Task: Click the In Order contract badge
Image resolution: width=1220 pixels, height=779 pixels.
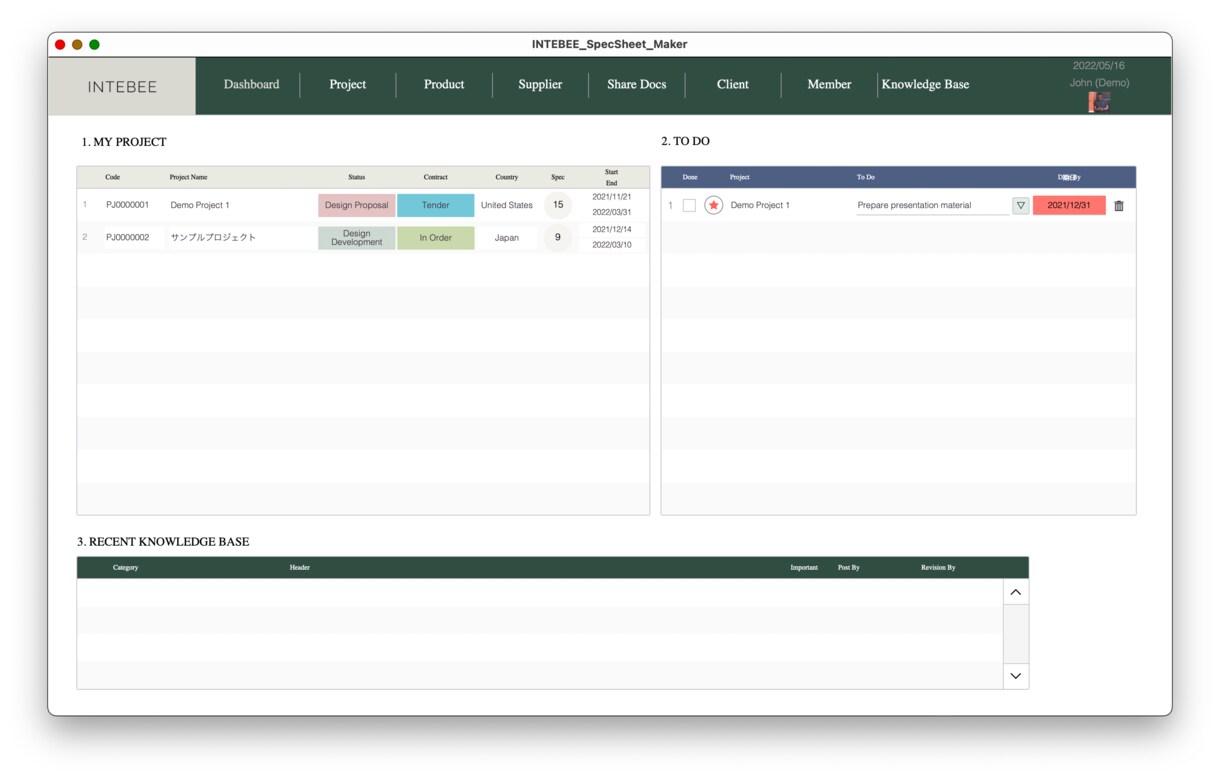Action: [x=435, y=238]
